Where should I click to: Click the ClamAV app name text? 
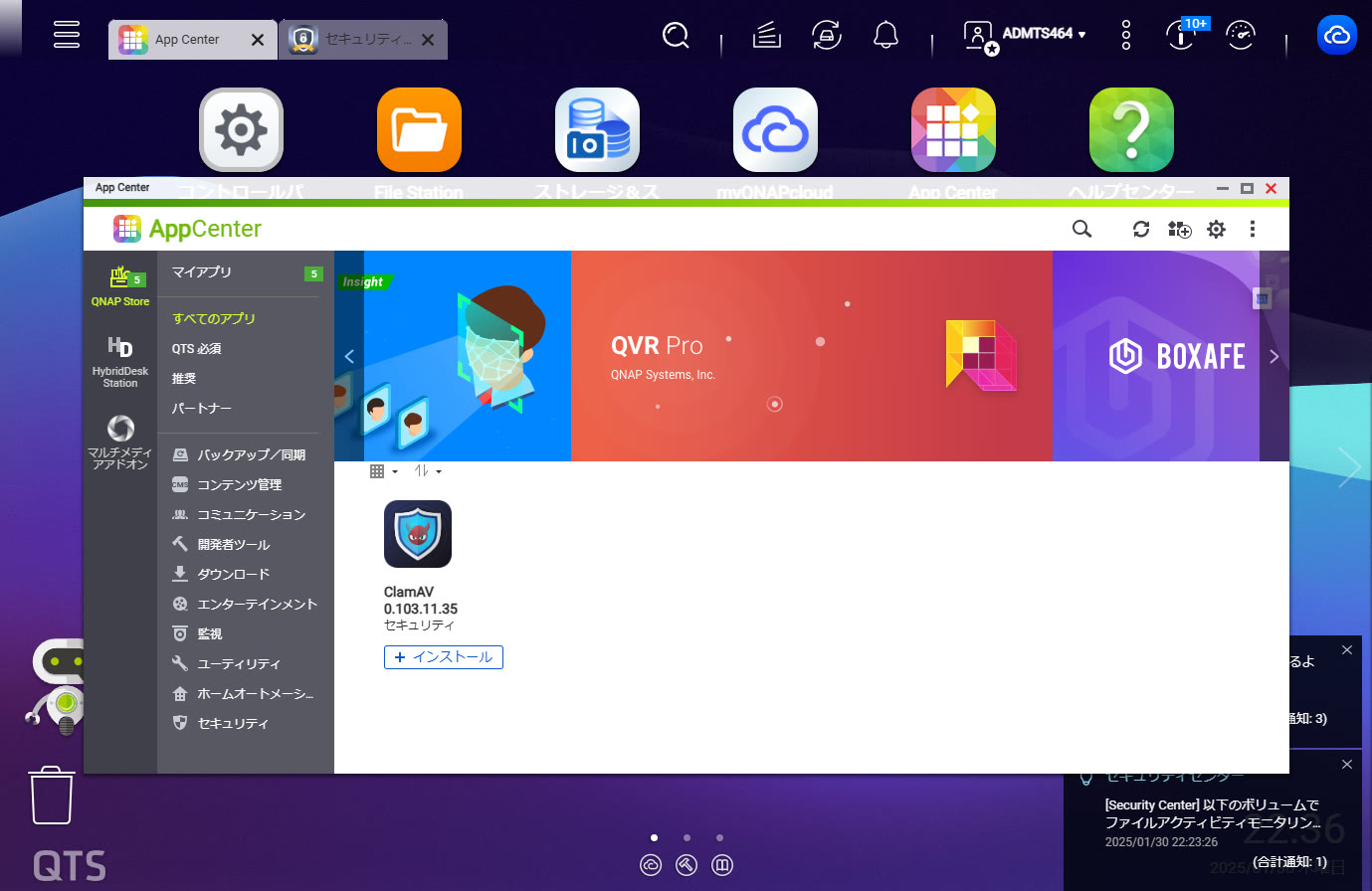click(x=409, y=592)
